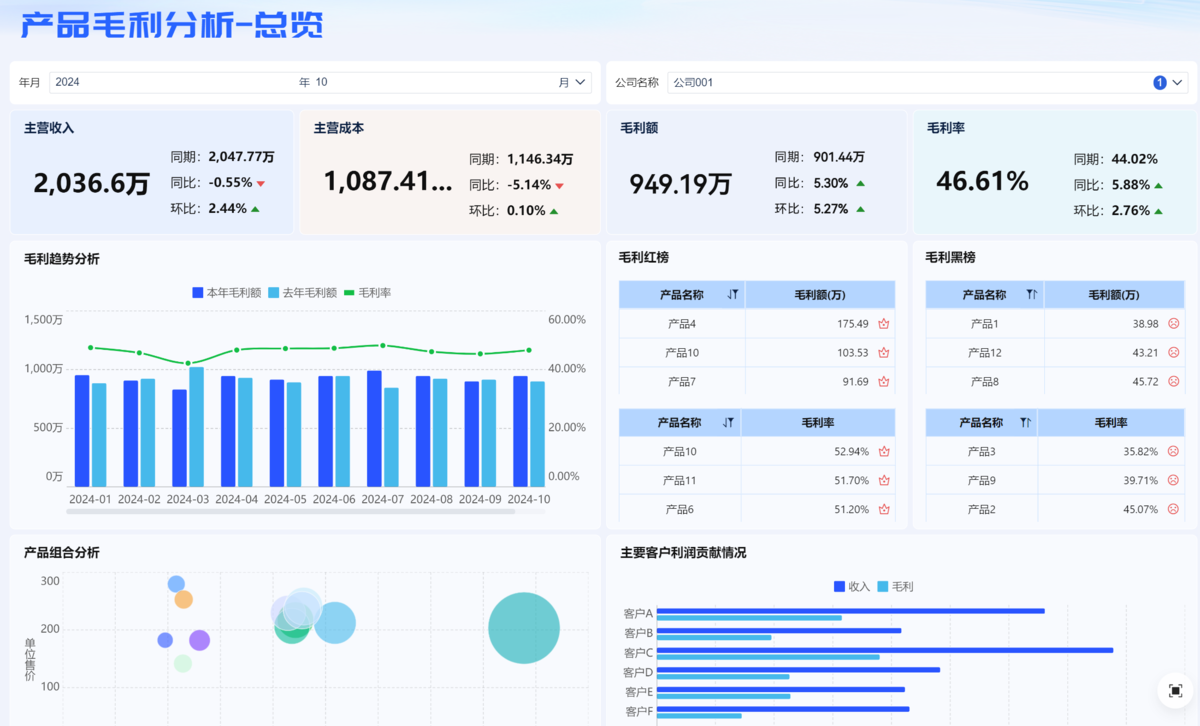Click the crown icon next to 175.49
This screenshot has width=1200, height=726.
[x=884, y=324]
